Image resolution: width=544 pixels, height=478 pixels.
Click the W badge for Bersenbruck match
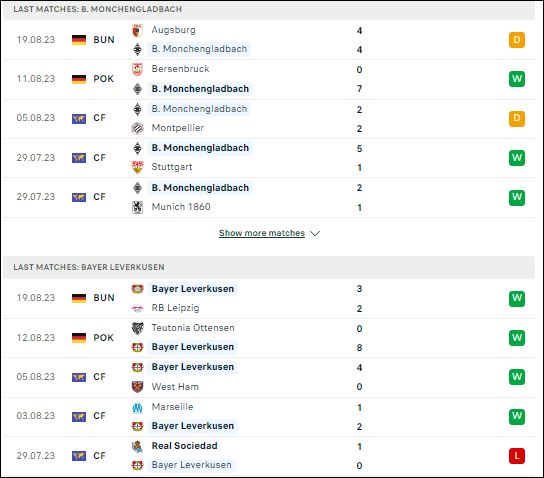(x=517, y=79)
